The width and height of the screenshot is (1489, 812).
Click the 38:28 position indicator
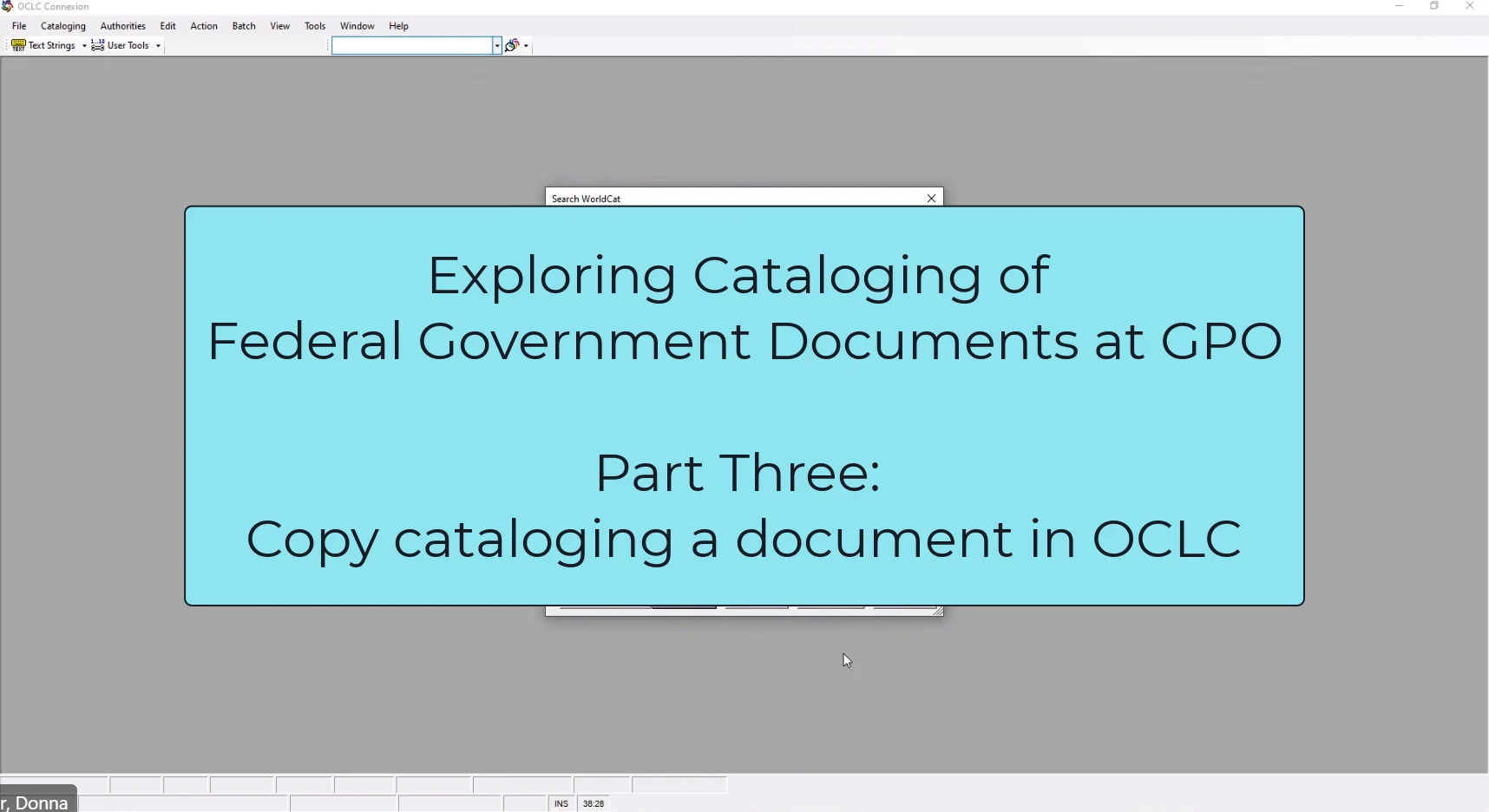click(592, 803)
